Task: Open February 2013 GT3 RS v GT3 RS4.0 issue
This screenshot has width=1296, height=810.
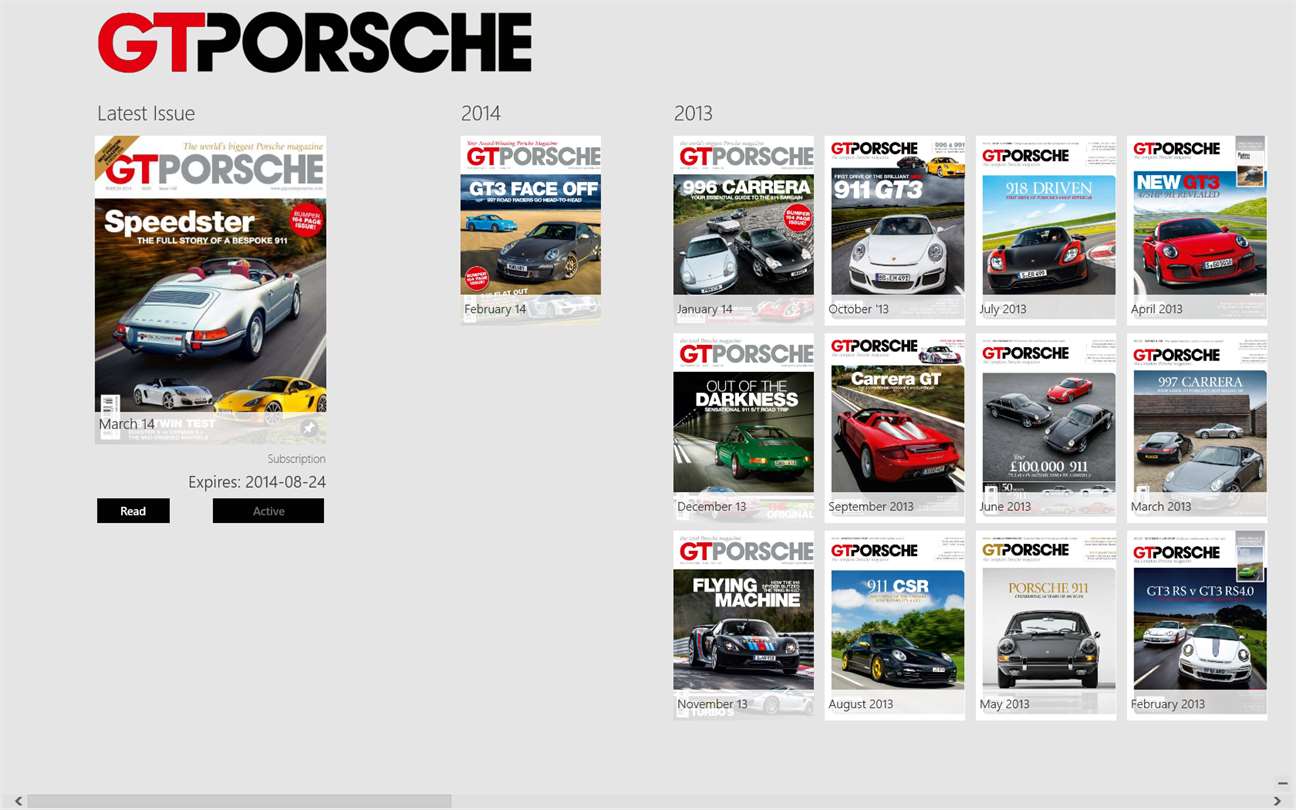Action: (x=1197, y=625)
